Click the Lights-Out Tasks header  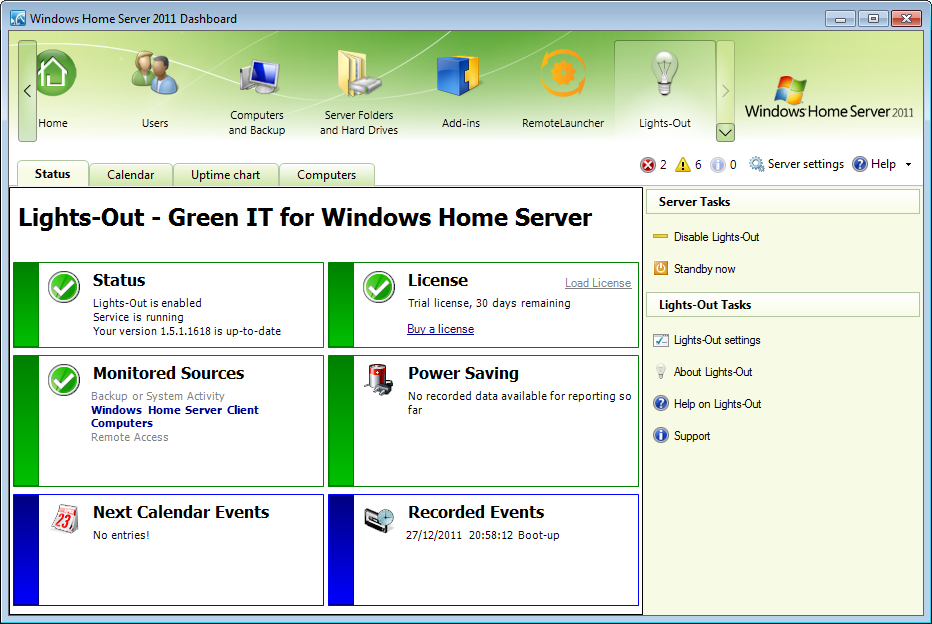click(783, 305)
